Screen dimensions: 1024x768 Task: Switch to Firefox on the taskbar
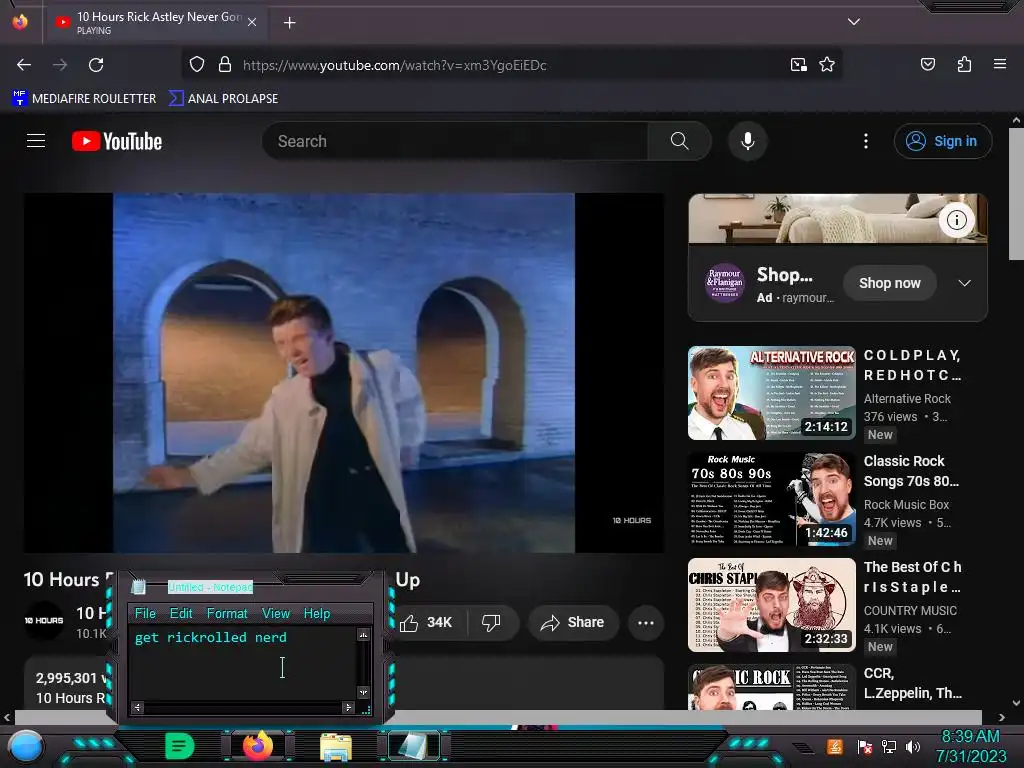pos(258,746)
